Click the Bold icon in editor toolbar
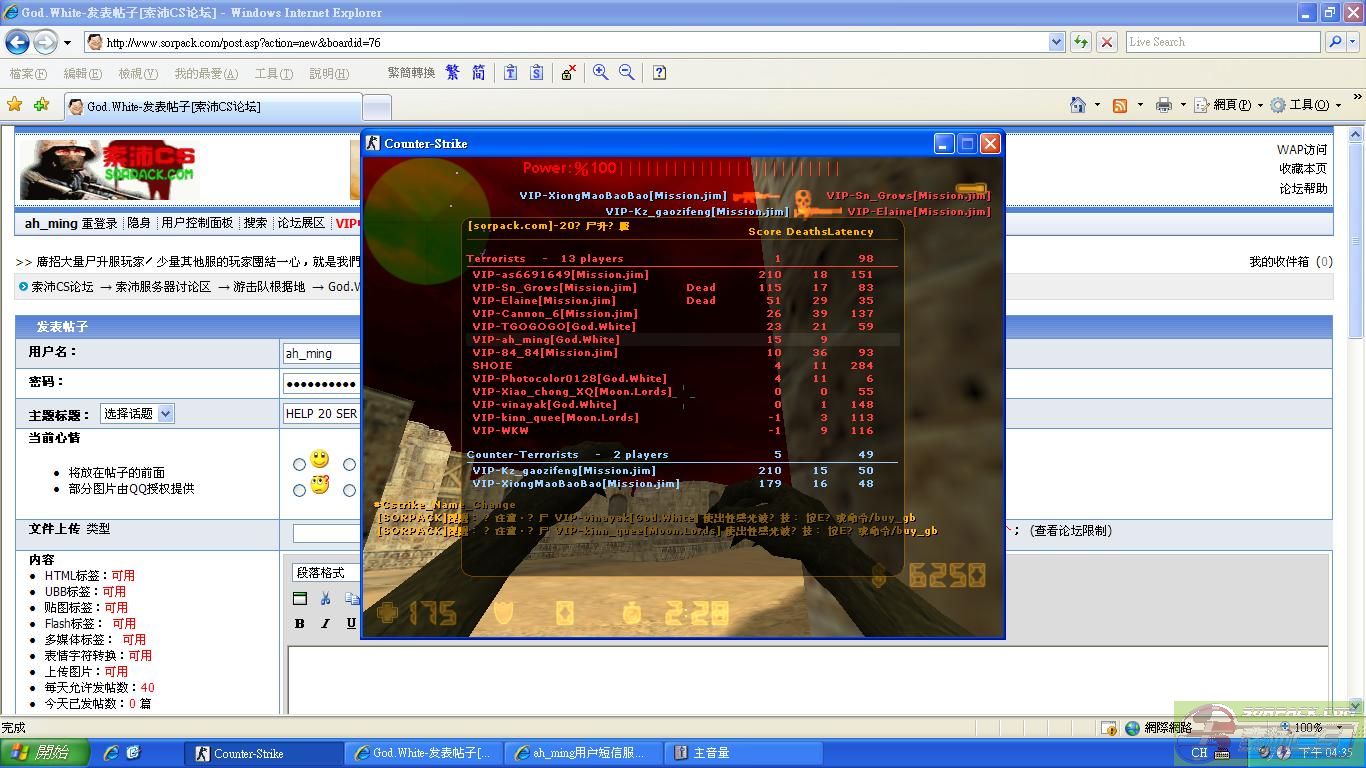Viewport: 1366px width, 768px height. coord(299,623)
